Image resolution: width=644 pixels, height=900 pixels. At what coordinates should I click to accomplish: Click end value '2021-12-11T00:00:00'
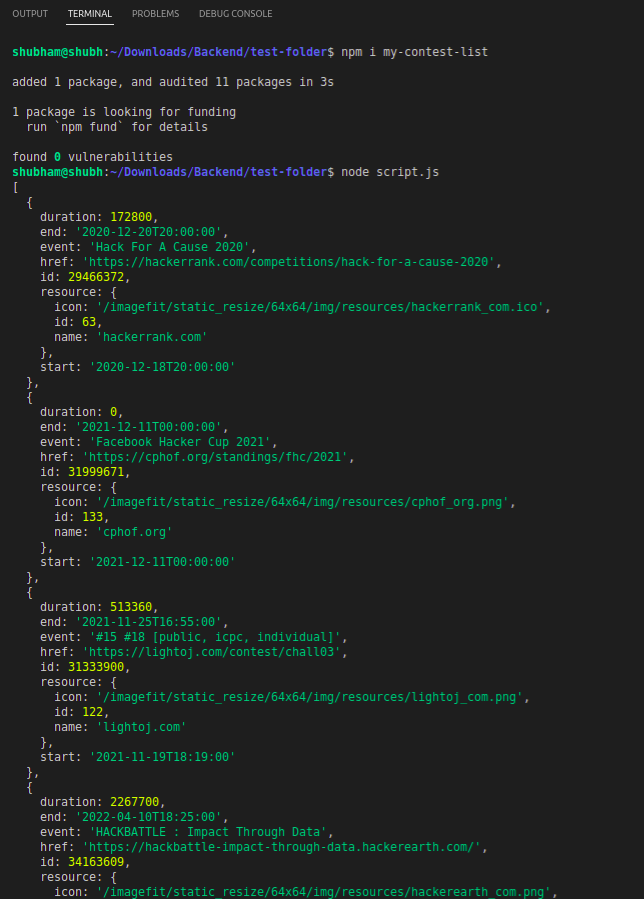[149, 426]
